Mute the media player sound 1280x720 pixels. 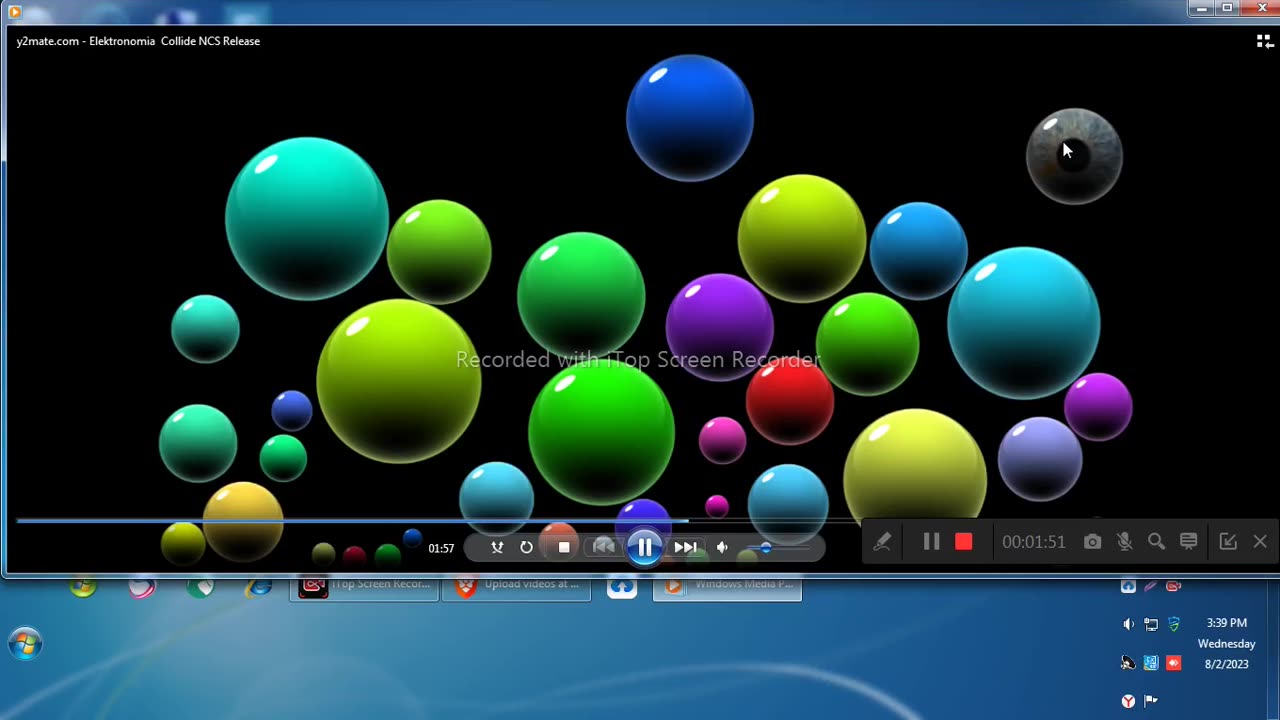pos(722,547)
